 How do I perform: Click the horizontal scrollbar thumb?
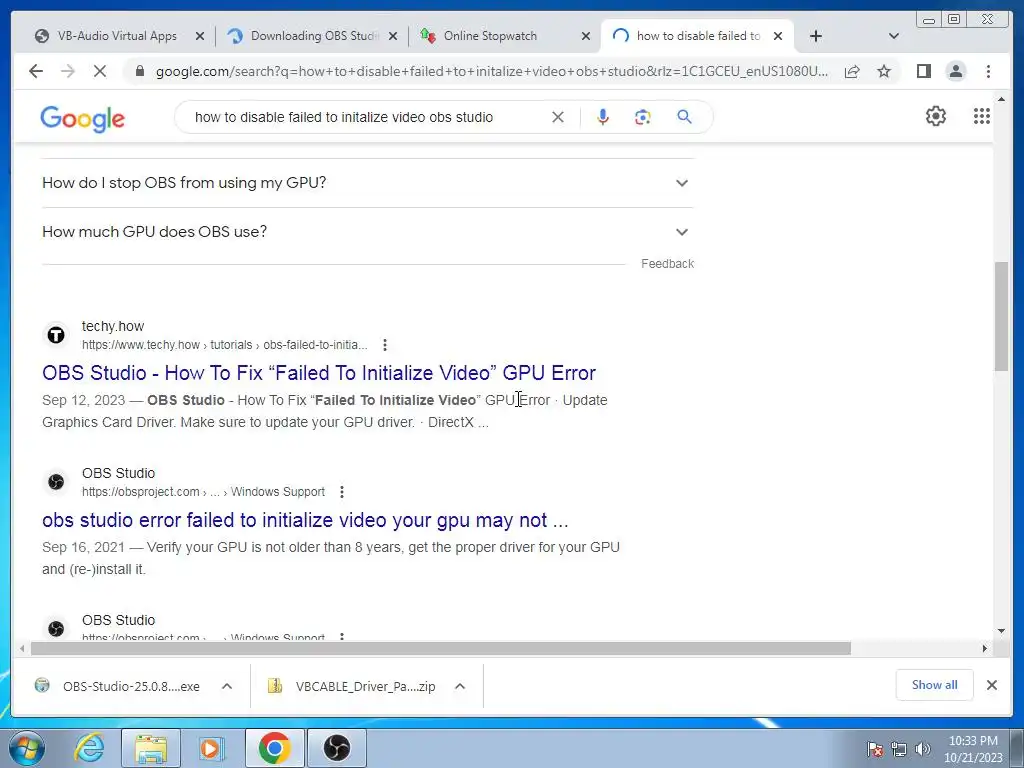(x=441, y=648)
